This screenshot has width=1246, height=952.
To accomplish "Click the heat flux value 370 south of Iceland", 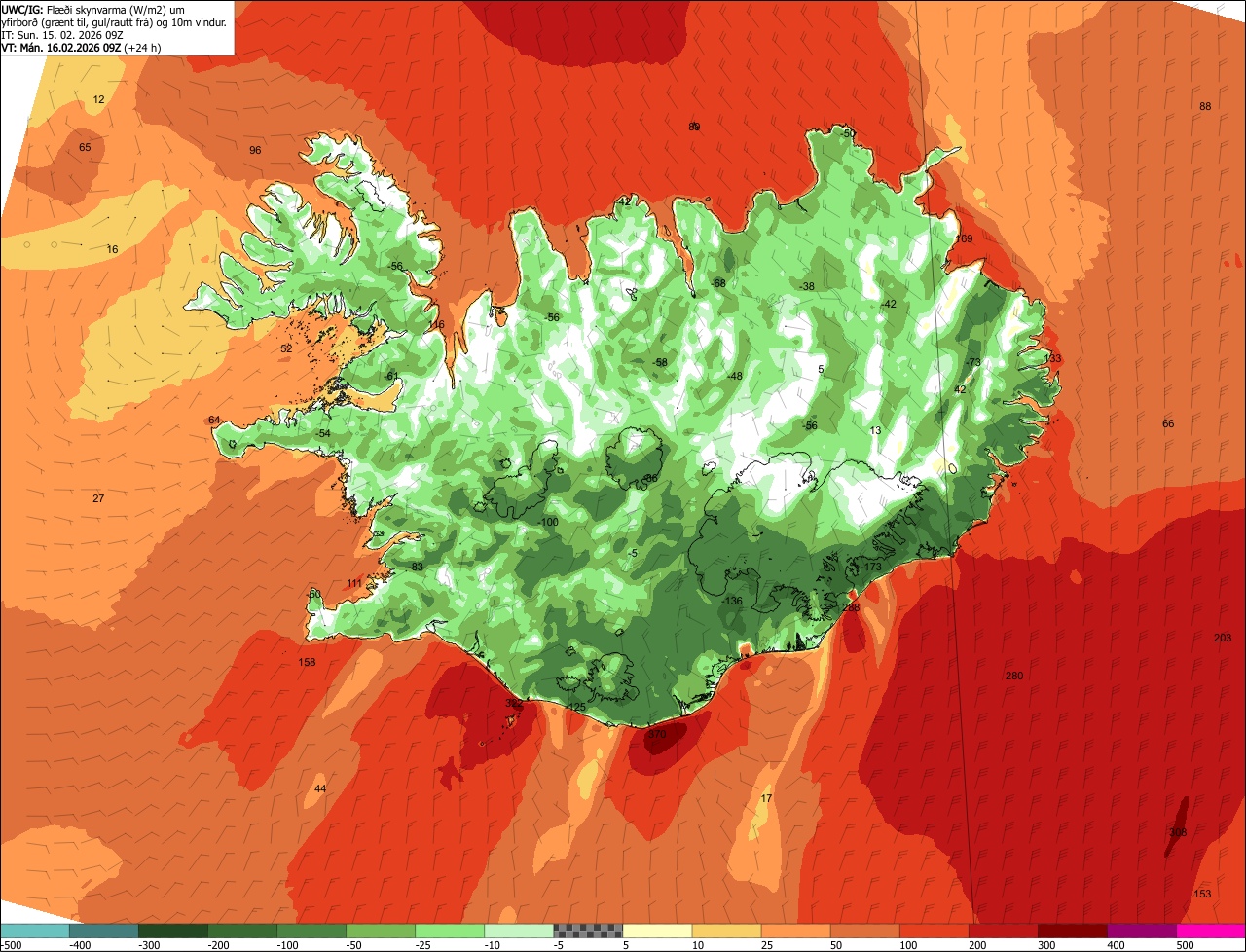I will pos(657,735).
